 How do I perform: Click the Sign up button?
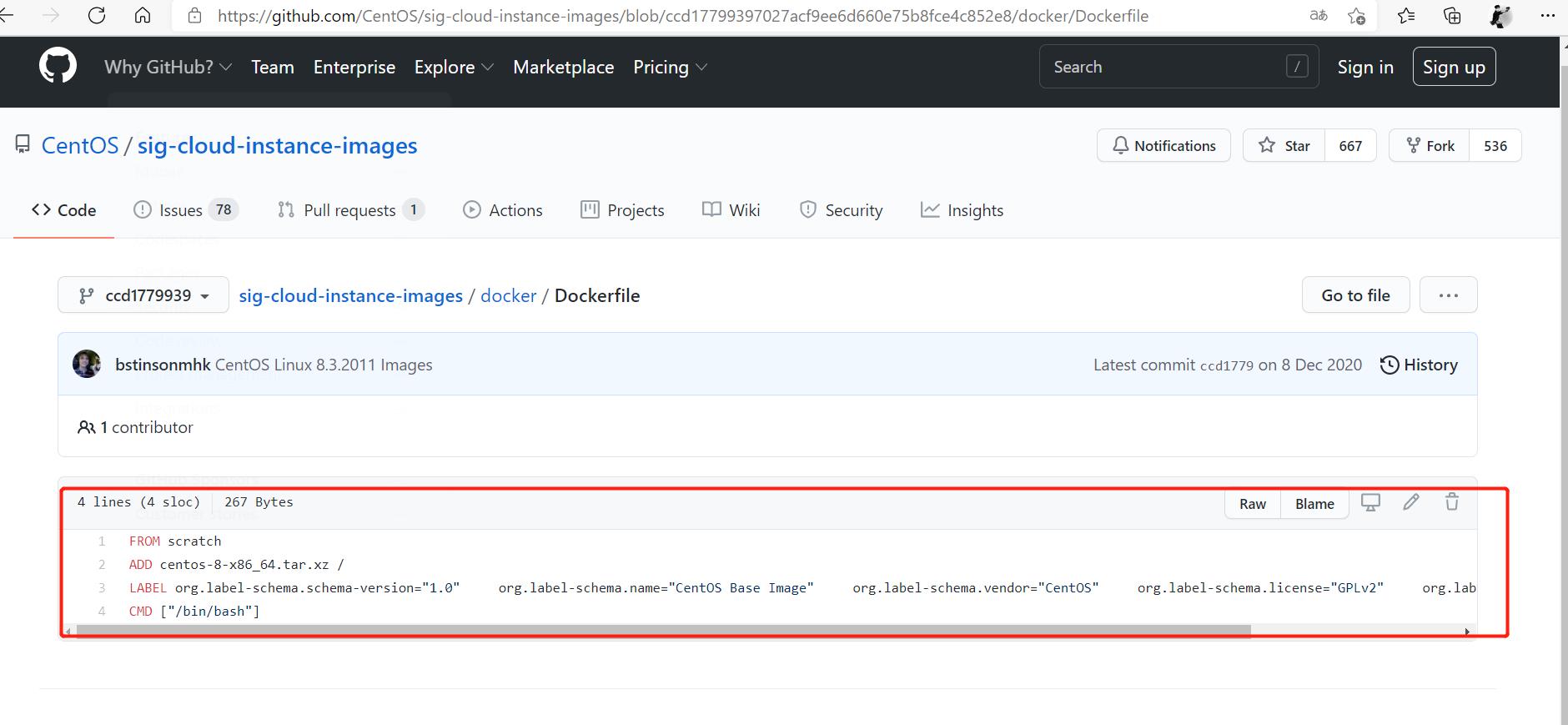[x=1454, y=67]
